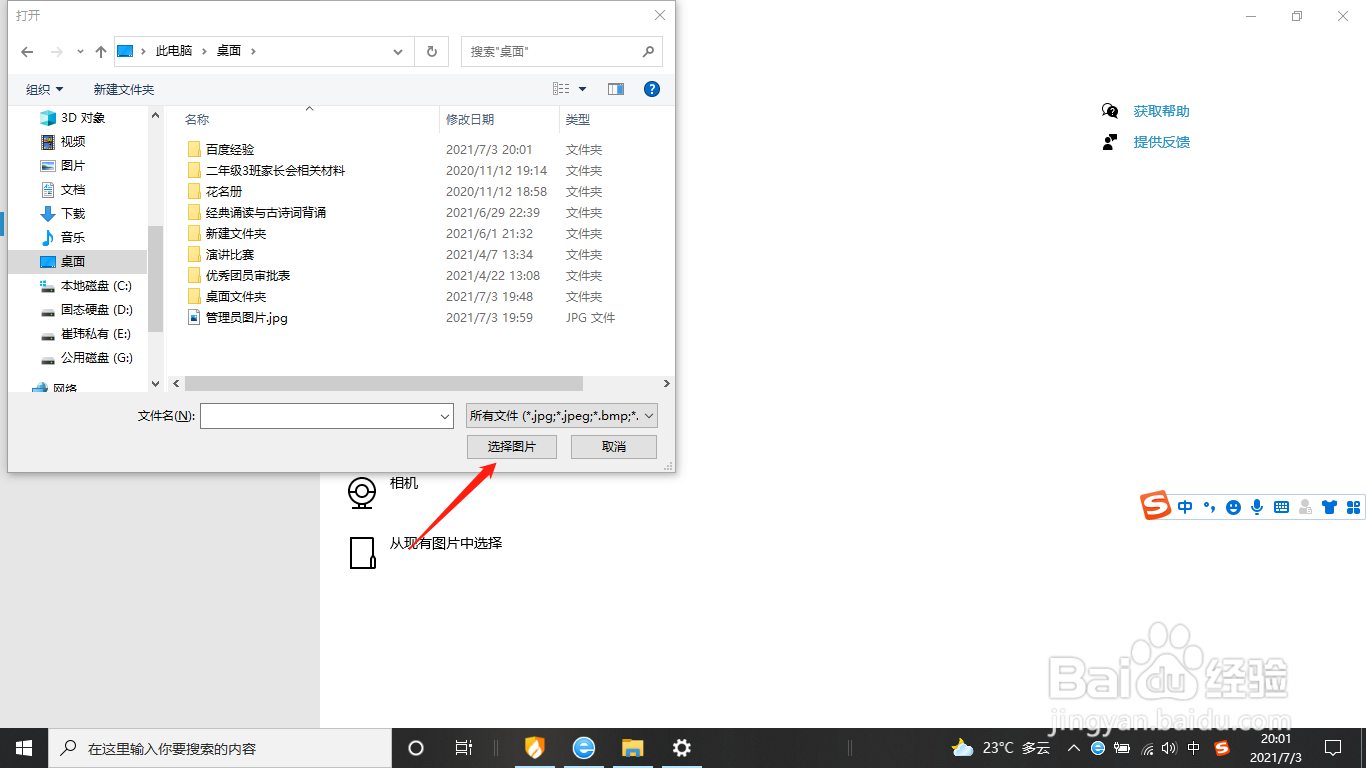Show the preview pane
This screenshot has height=768, width=1366.
click(x=616, y=89)
